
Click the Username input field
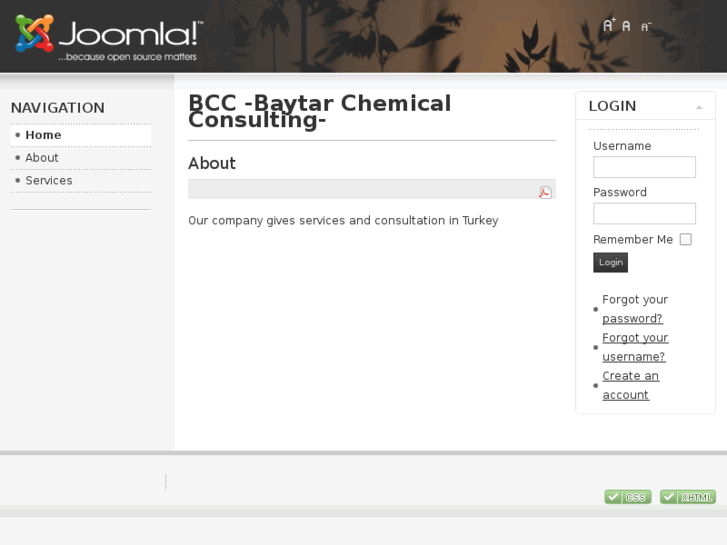click(644, 167)
